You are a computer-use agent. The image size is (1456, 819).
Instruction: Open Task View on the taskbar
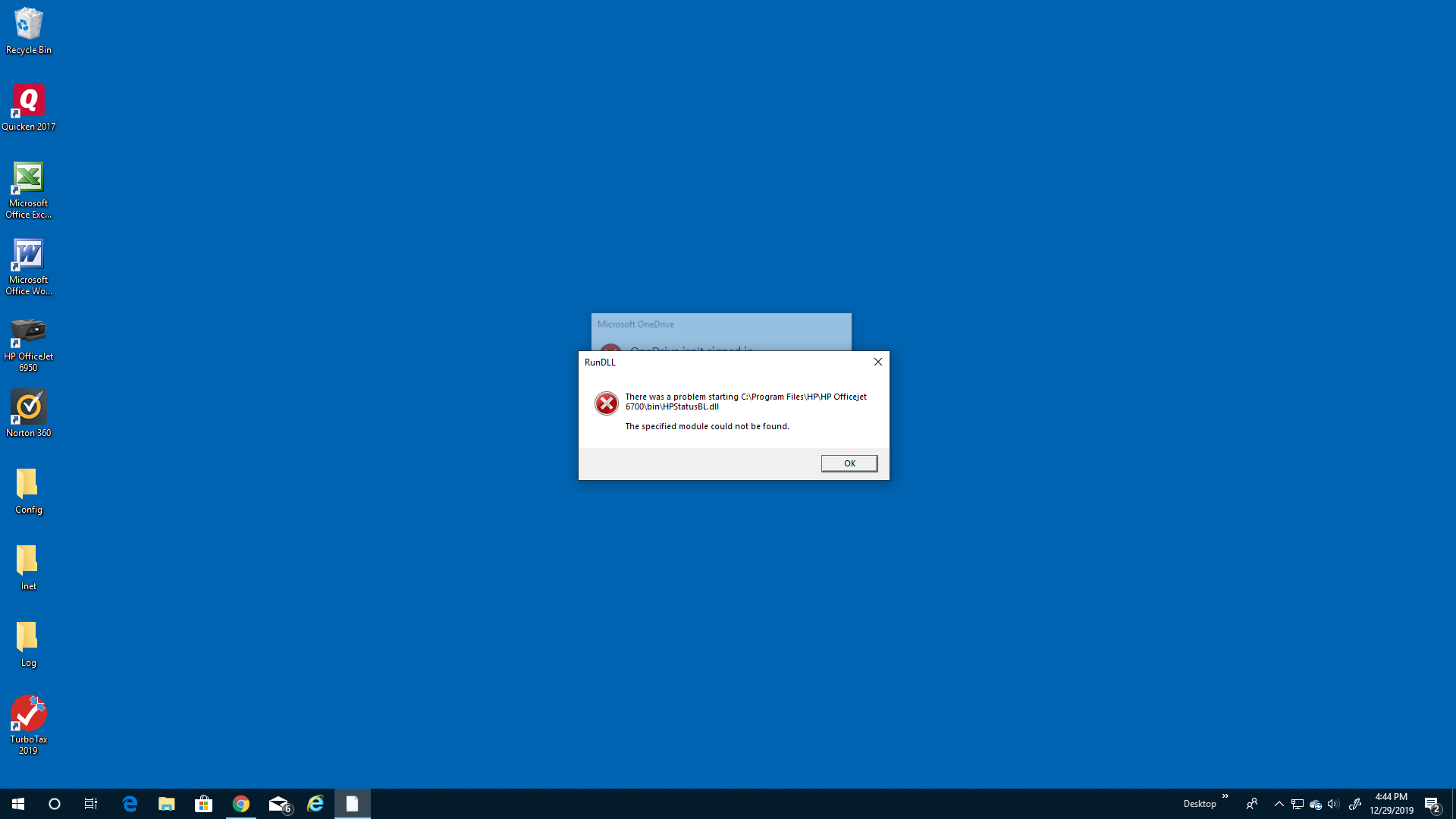[91, 804]
